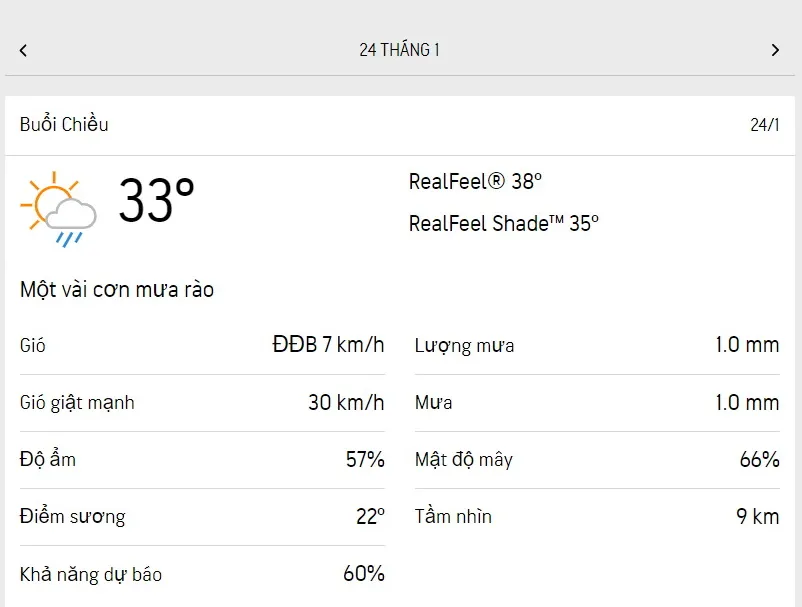Click the 24/1 date label

764,125
